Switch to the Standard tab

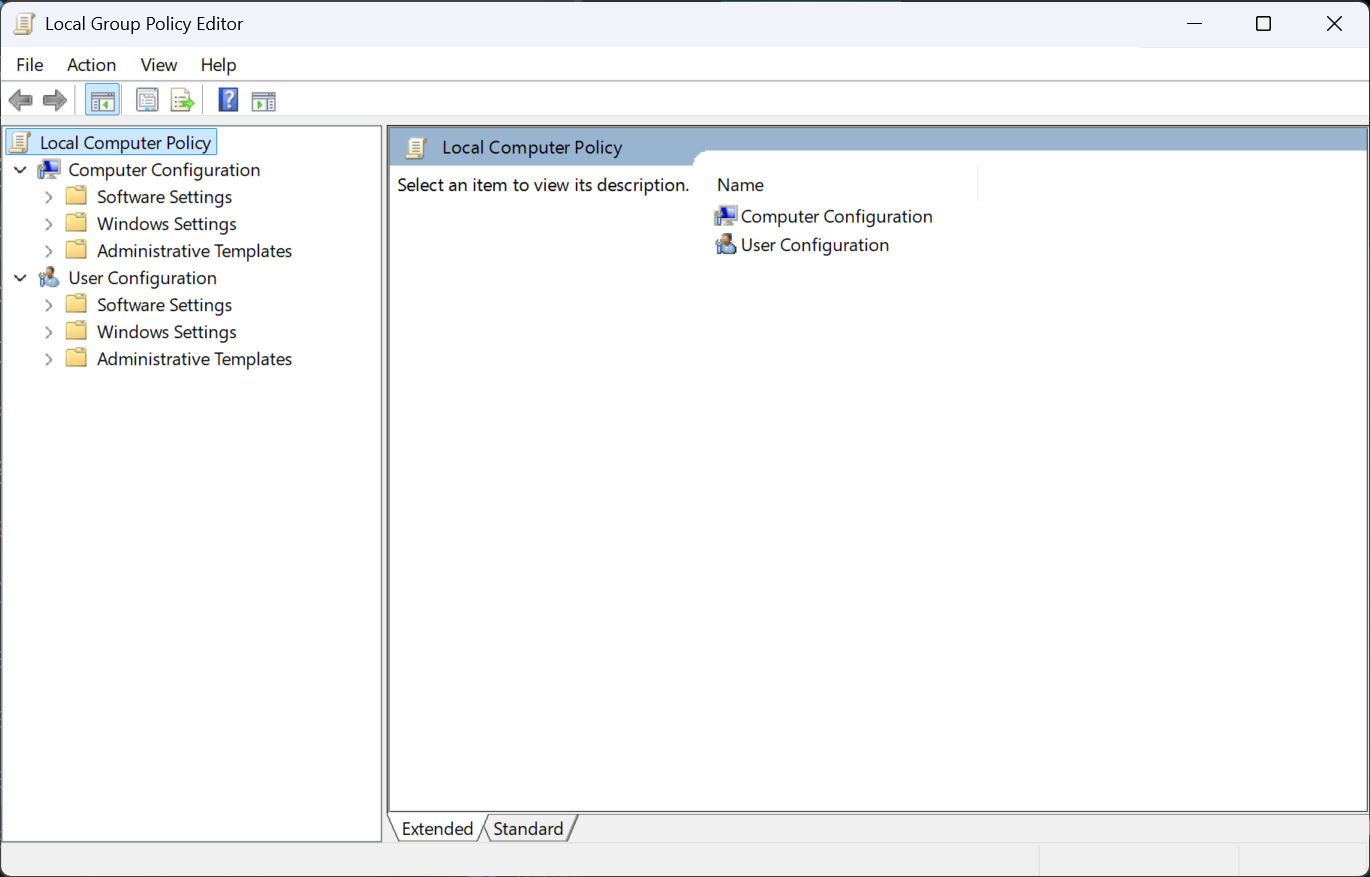(x=528, y=829)
